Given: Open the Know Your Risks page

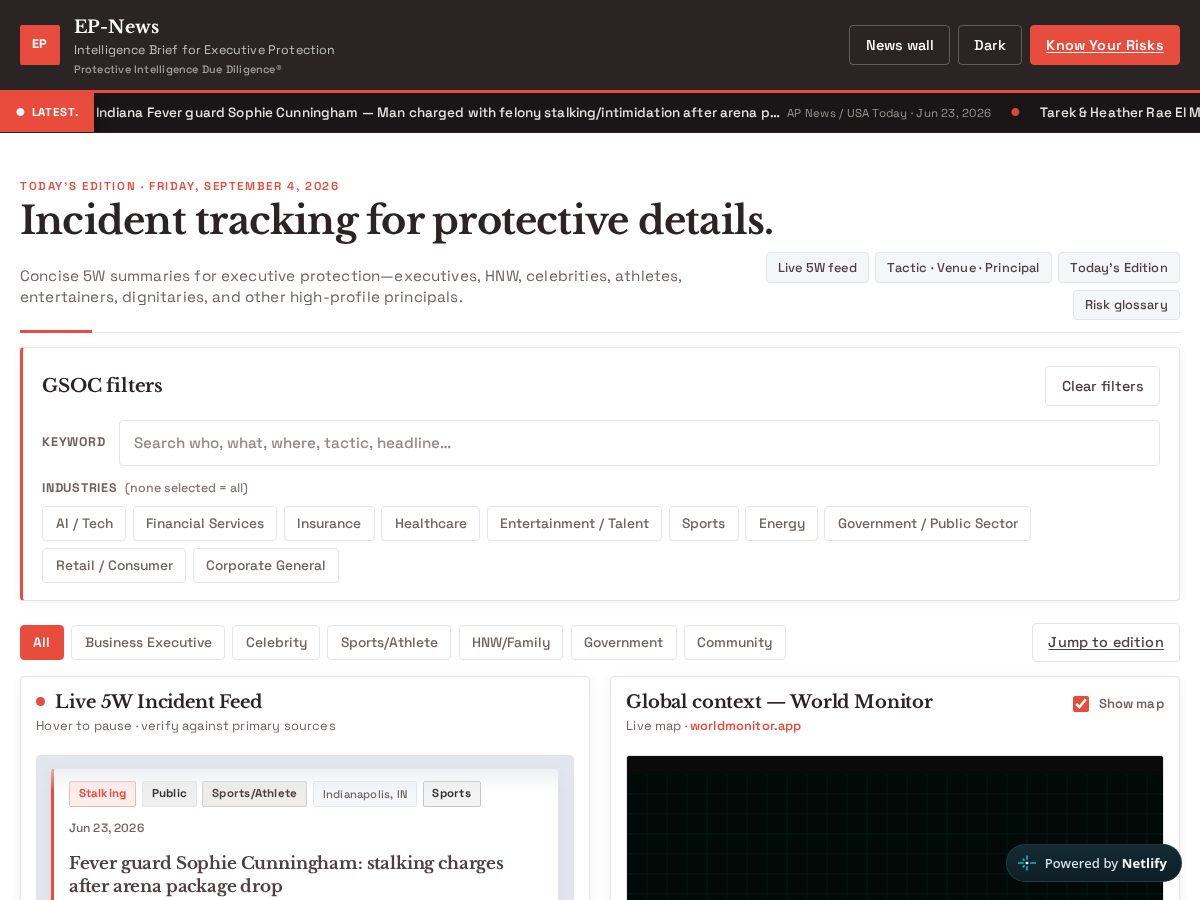Looking at the screenshot, I should 1105,45.
